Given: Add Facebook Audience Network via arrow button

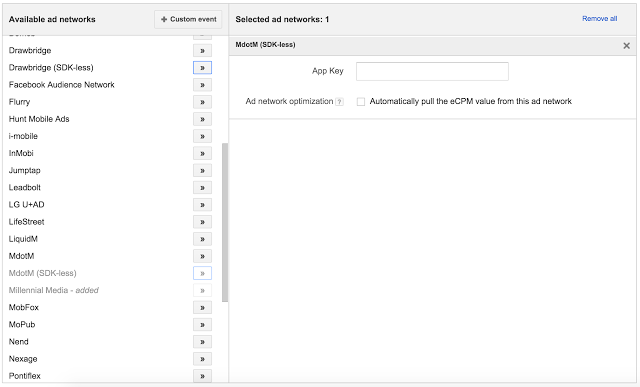Looking at the screenshot, I should (202, 85).
